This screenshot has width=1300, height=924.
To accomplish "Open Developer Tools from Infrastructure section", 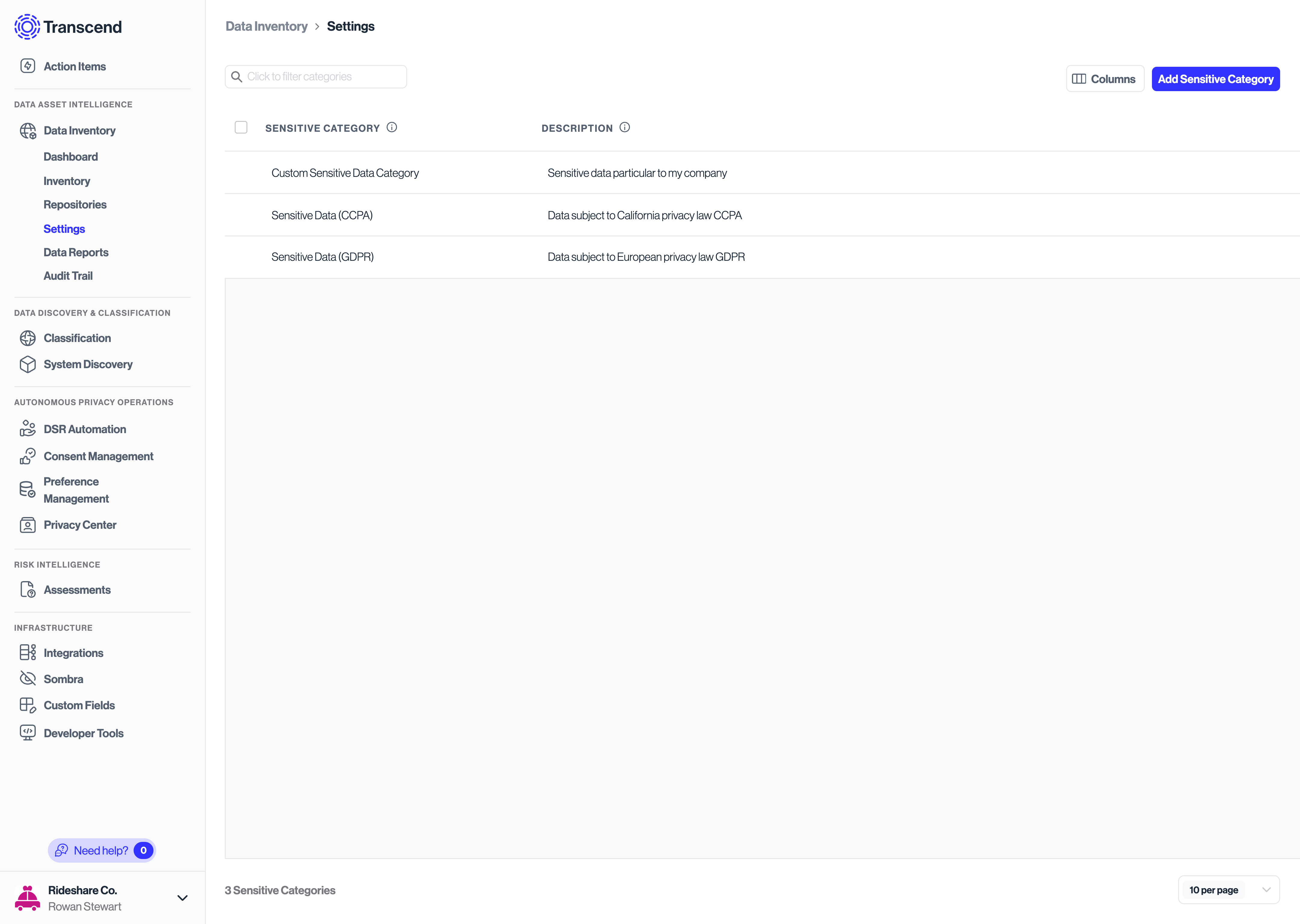I will click(x=84, y=733).
